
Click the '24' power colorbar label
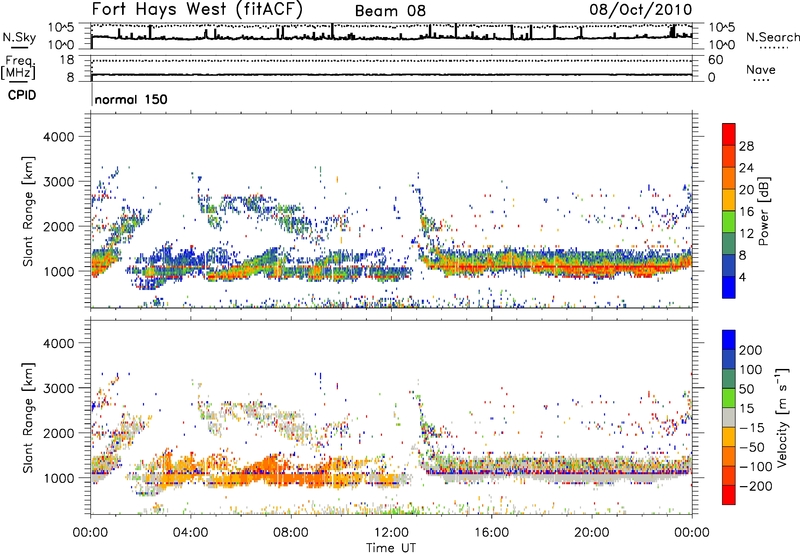(x=746, y=168)
